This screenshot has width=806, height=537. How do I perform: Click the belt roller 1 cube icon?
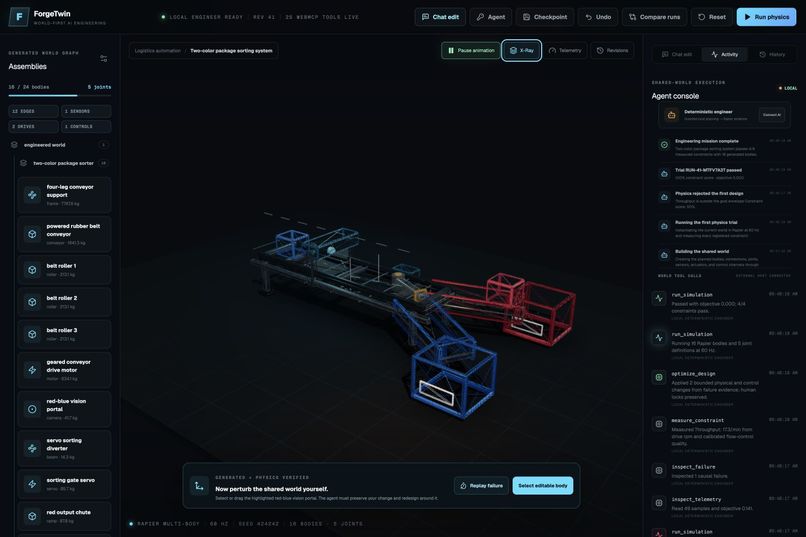pyautogui.click(x=32, y=270)
